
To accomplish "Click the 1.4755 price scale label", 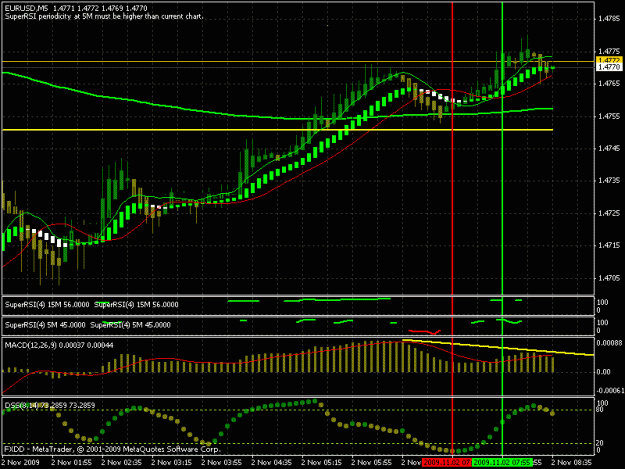I will [609, 116].
